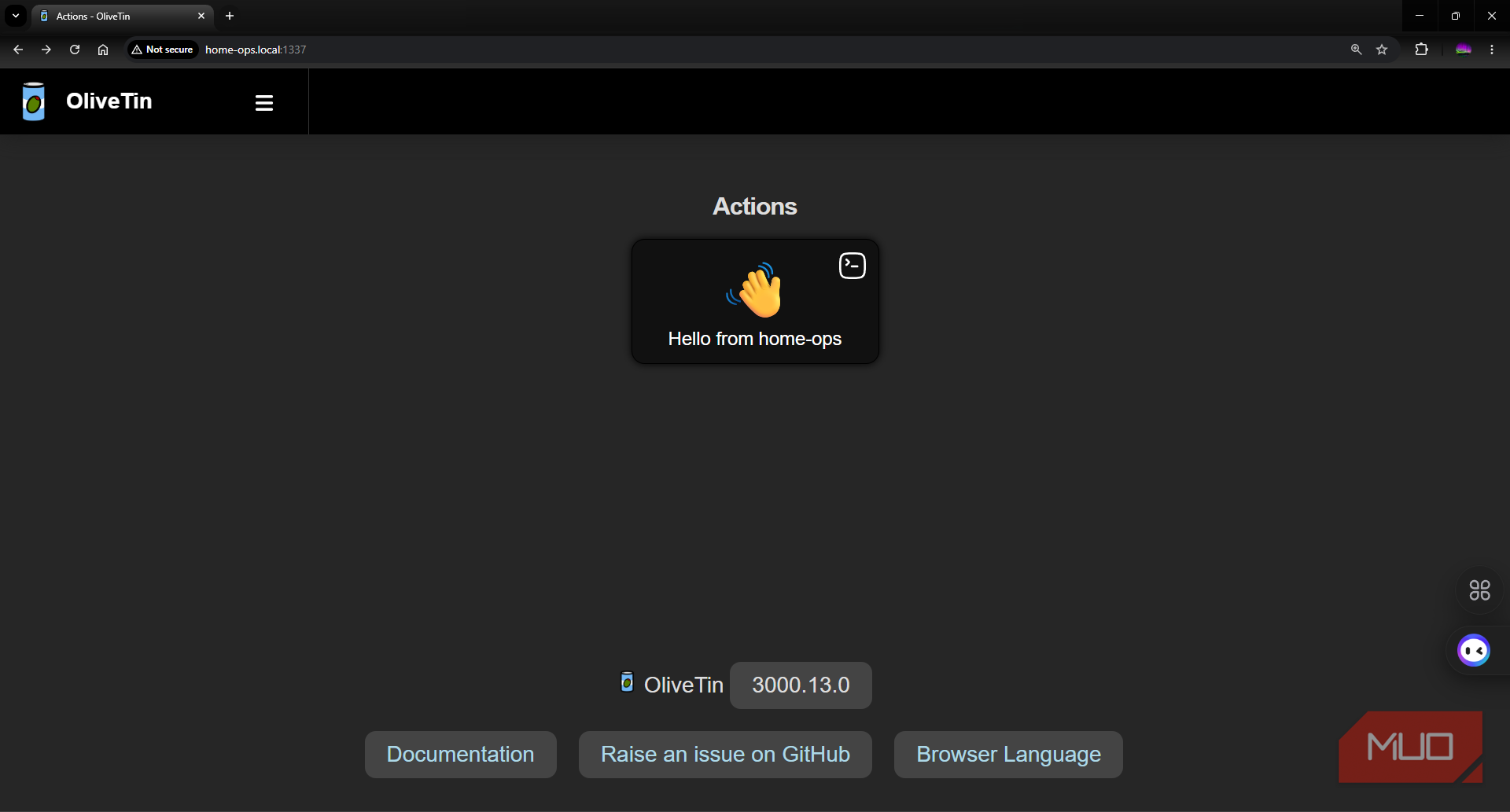Open the browser extensions menu
Viewport: 1510px width, 812px height.
pyautogui.click(x=1421, y=50)
